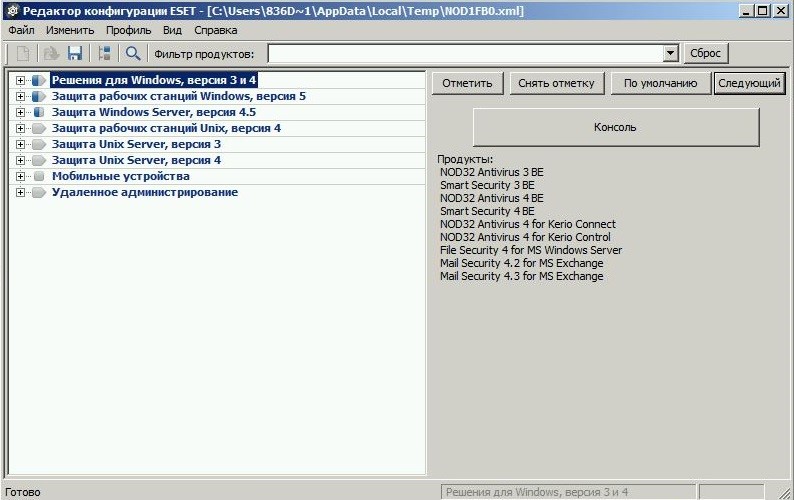The width and height of the screenshot is (794, 500).
Task: Open the Фильтр продуктов dropdown arrow
Action: click(x=670, y=53)
